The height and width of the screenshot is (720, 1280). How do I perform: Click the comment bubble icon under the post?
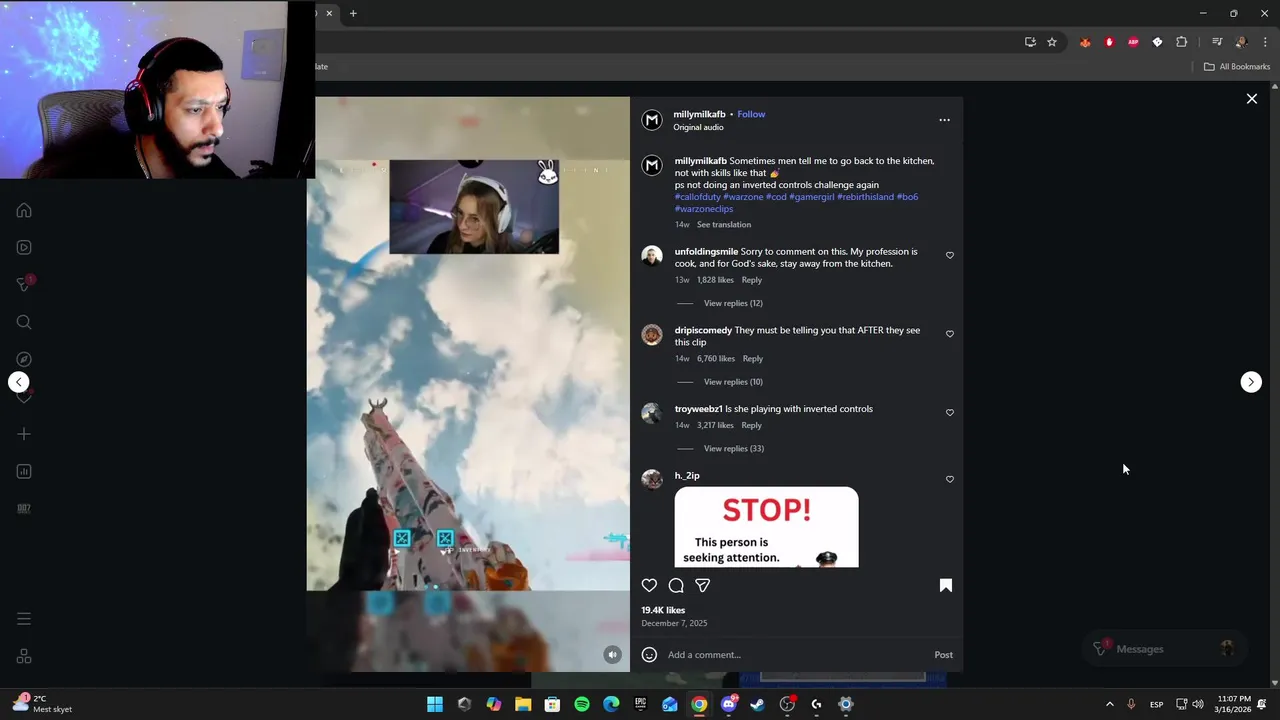point(676,586)
